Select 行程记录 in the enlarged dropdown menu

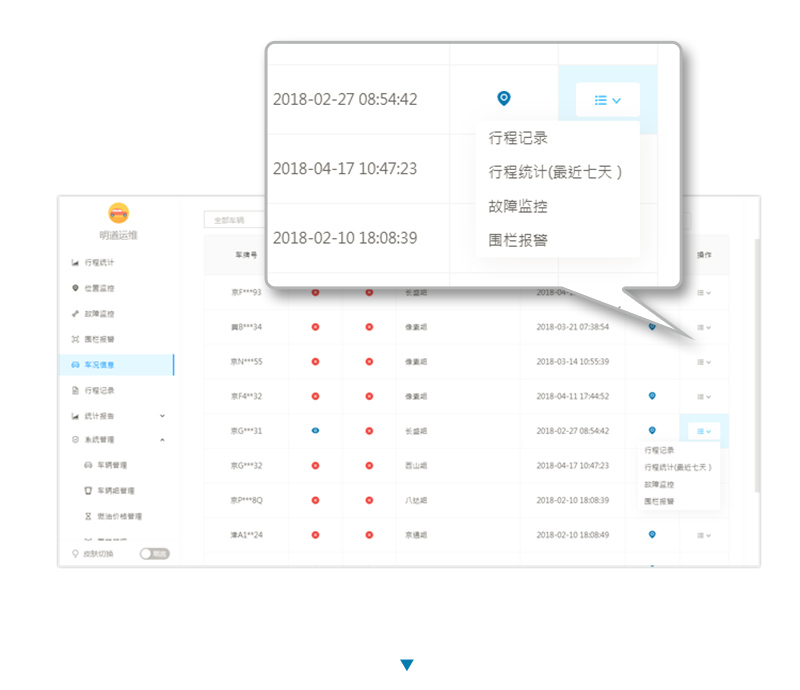tap(518, 138)
